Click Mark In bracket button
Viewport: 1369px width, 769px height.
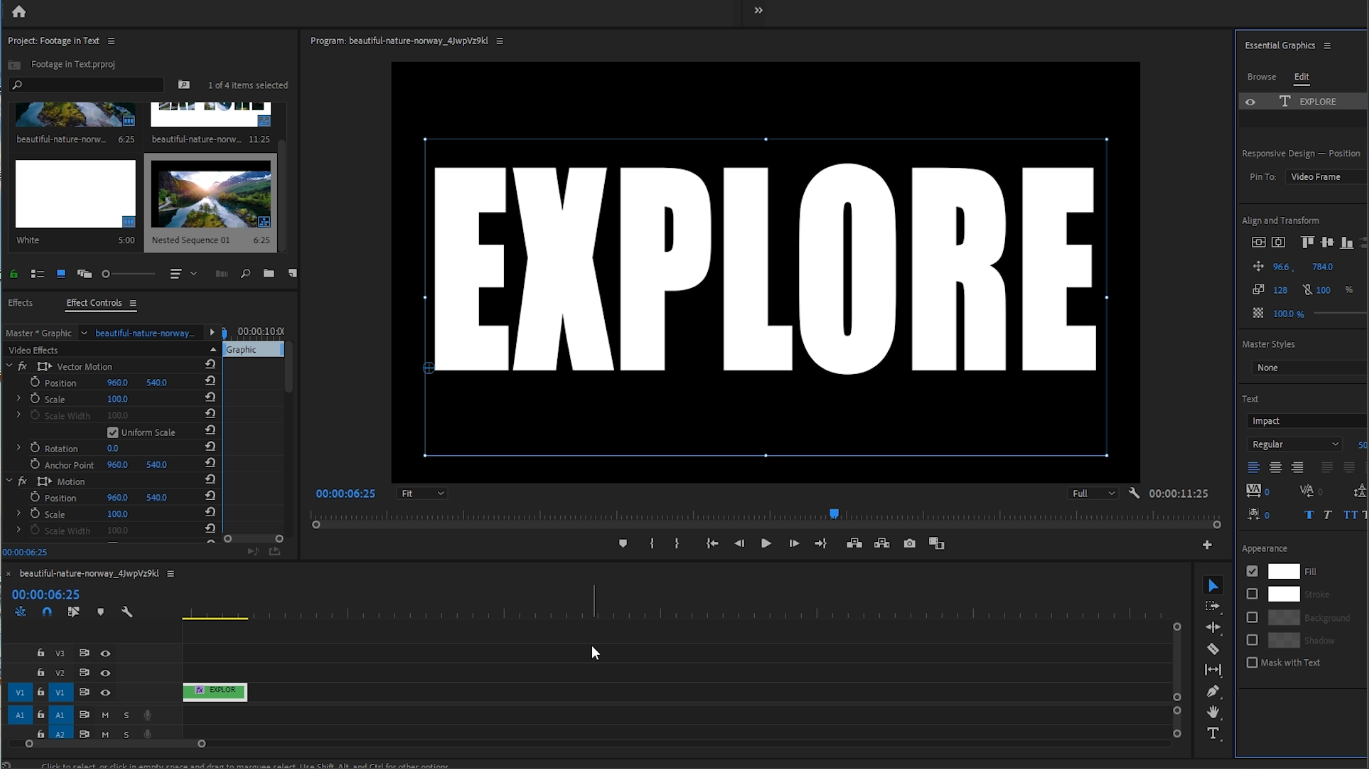[652, 544]
